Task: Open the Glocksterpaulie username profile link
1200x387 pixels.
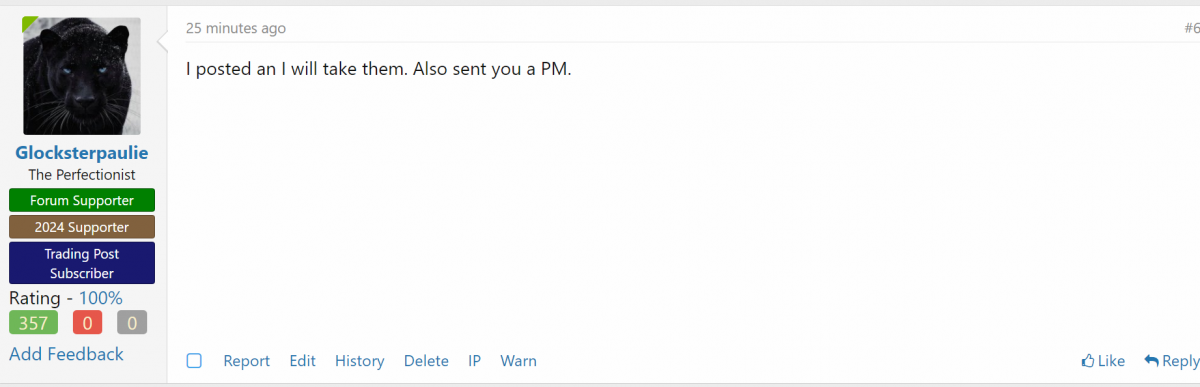Action: tap(82, 153)
